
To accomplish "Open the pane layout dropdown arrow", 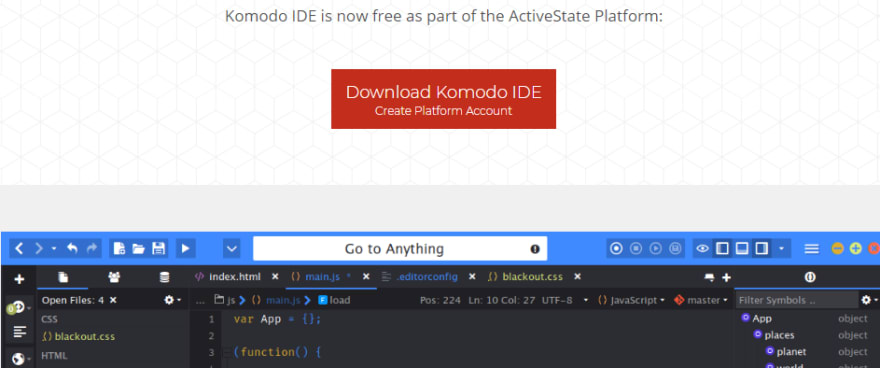I will pyautogui.click(x=781, y=249).
